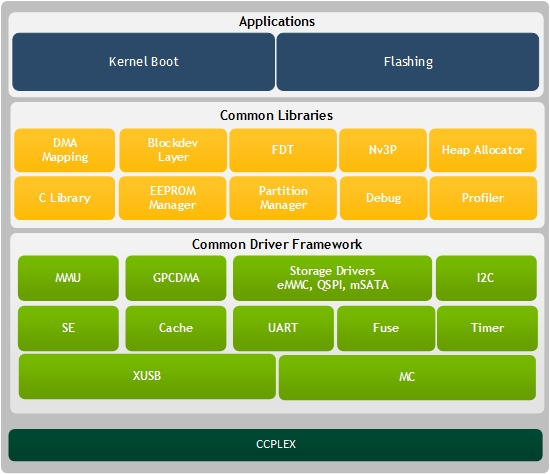Click the FDT library block

[x=283, y=150]
